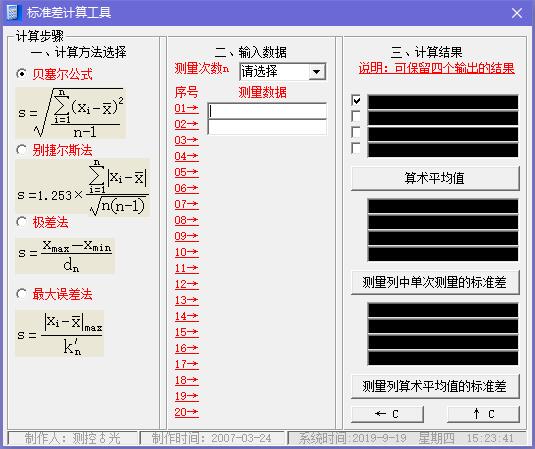Image resolution: width=535 pixels, height=449 pixels.
Task: Click the Peters method formula image
Action: click(x=83, y=188)
